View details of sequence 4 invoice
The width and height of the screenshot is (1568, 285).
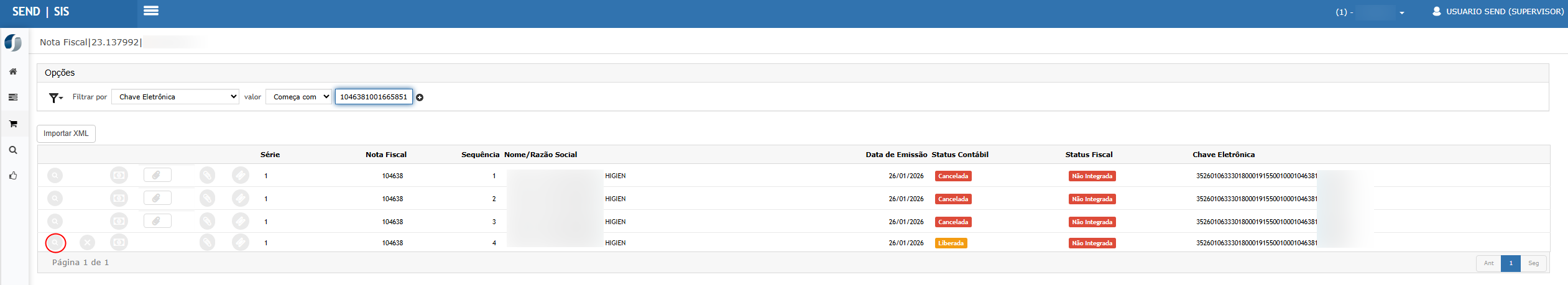click(x=55, y=243)
